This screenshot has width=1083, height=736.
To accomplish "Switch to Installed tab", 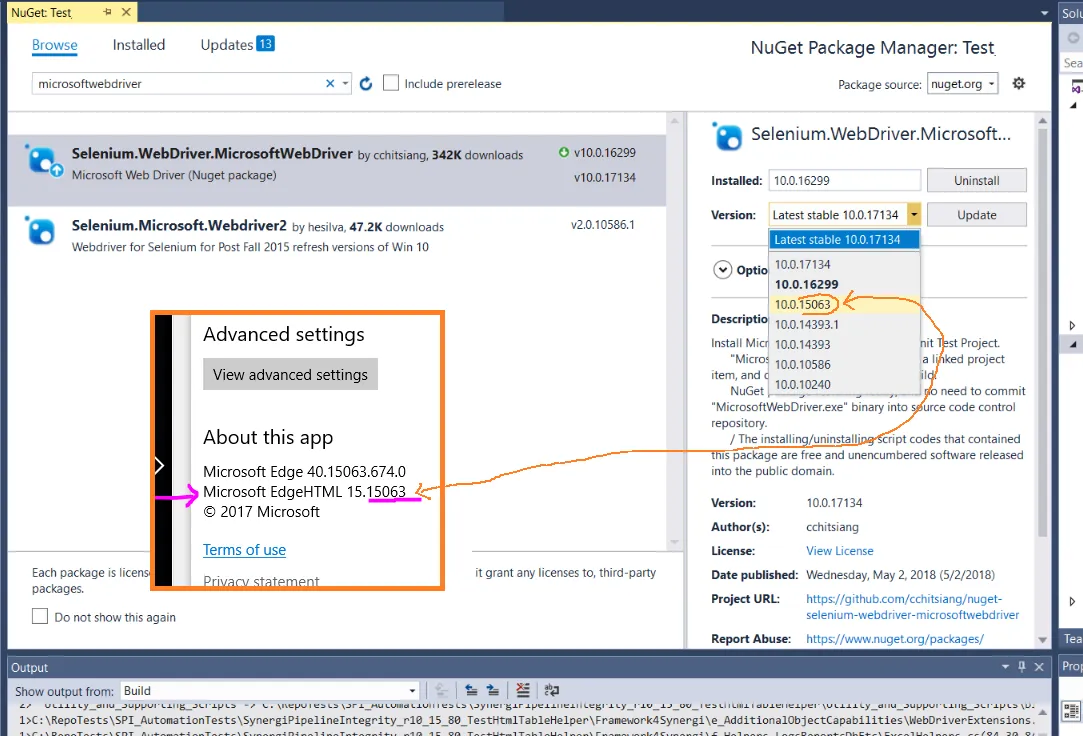I will (x=139, y=45).
